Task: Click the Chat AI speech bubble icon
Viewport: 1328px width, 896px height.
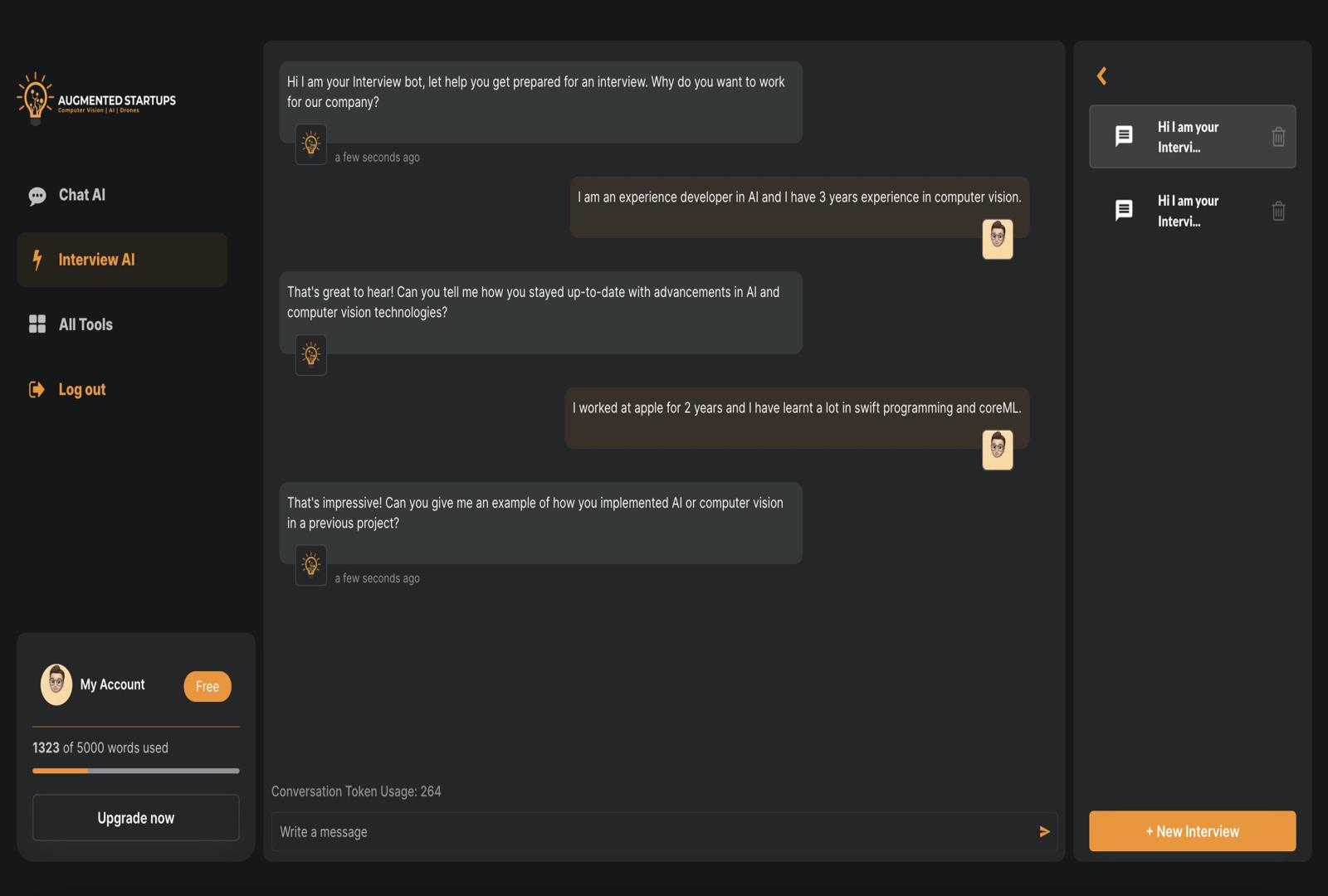Action: tap(37, 195)
